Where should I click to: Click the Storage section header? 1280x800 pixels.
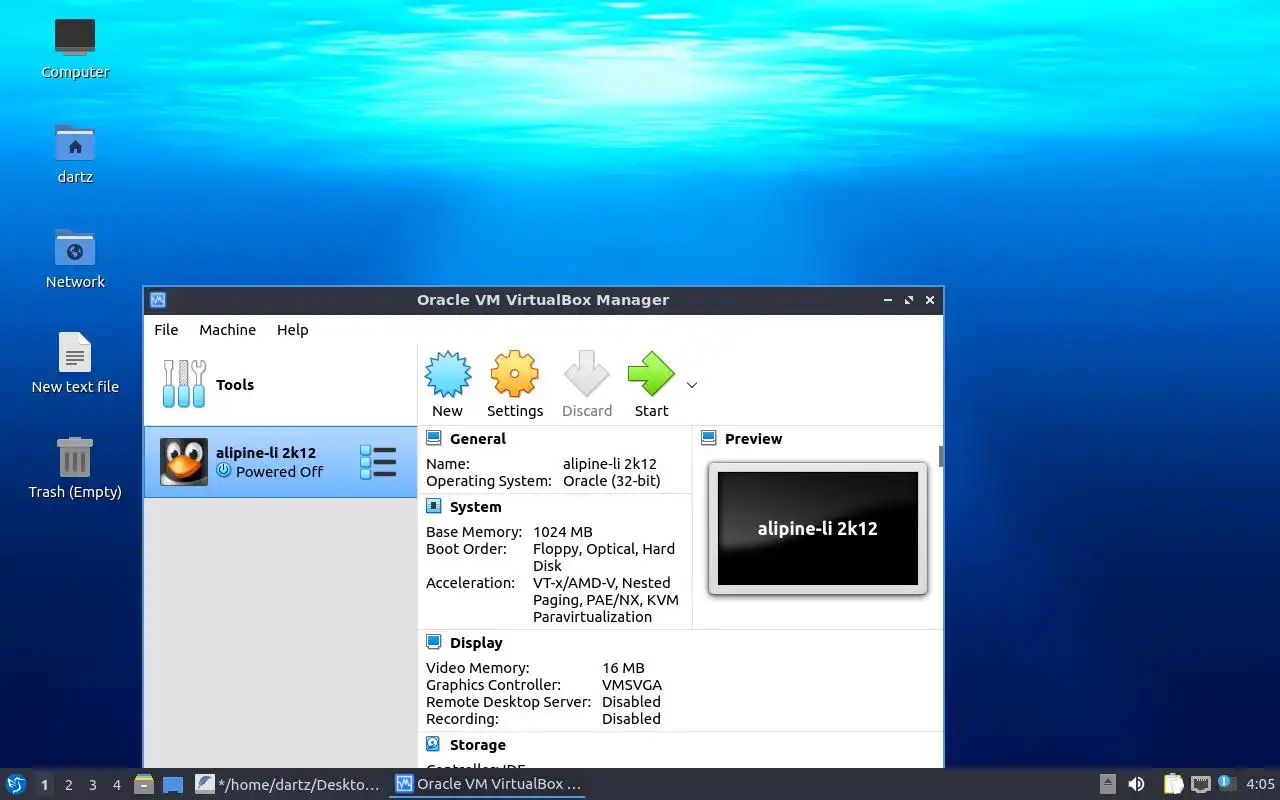[x=477, y=745]
